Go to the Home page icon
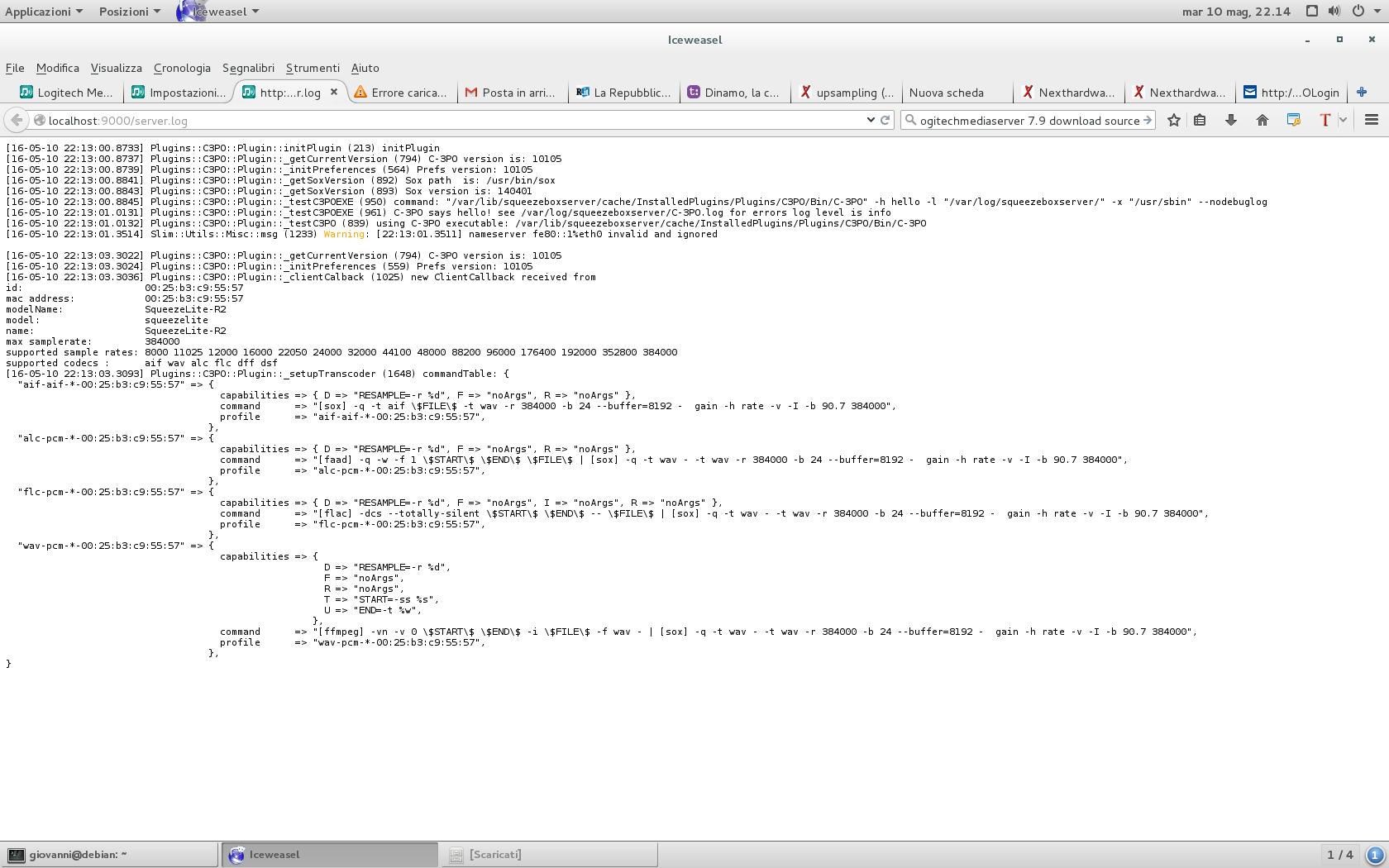Viewport: 1389px width, 868px height. (x=1262, y=120)
